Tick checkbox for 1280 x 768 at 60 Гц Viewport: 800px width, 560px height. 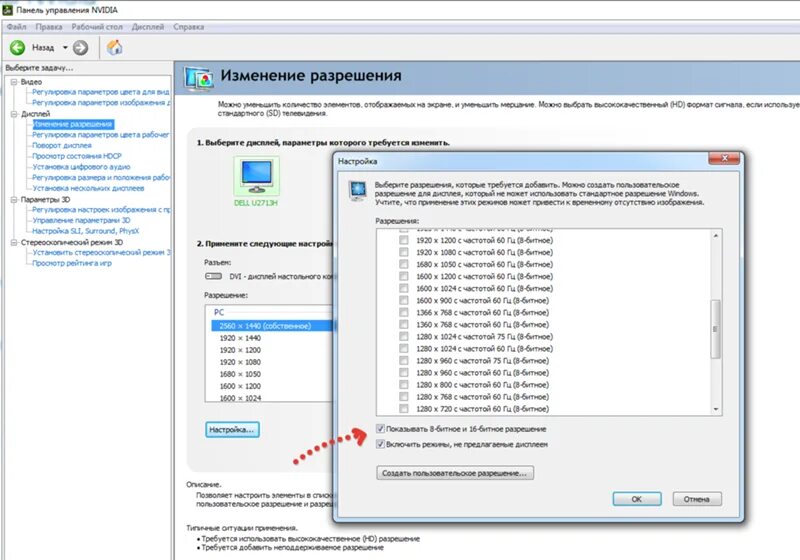point(404,397)
